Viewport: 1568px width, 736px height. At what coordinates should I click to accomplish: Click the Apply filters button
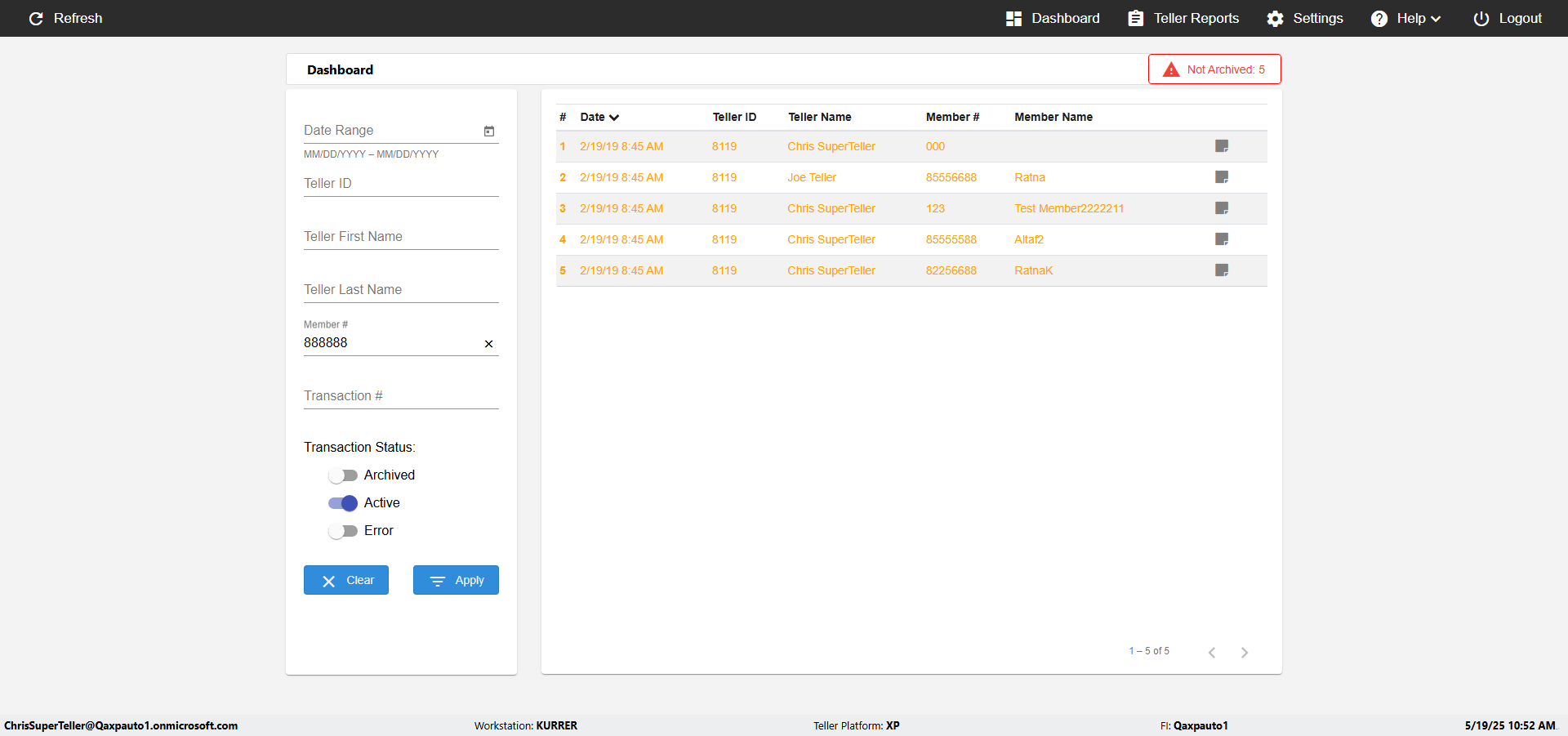456,580
